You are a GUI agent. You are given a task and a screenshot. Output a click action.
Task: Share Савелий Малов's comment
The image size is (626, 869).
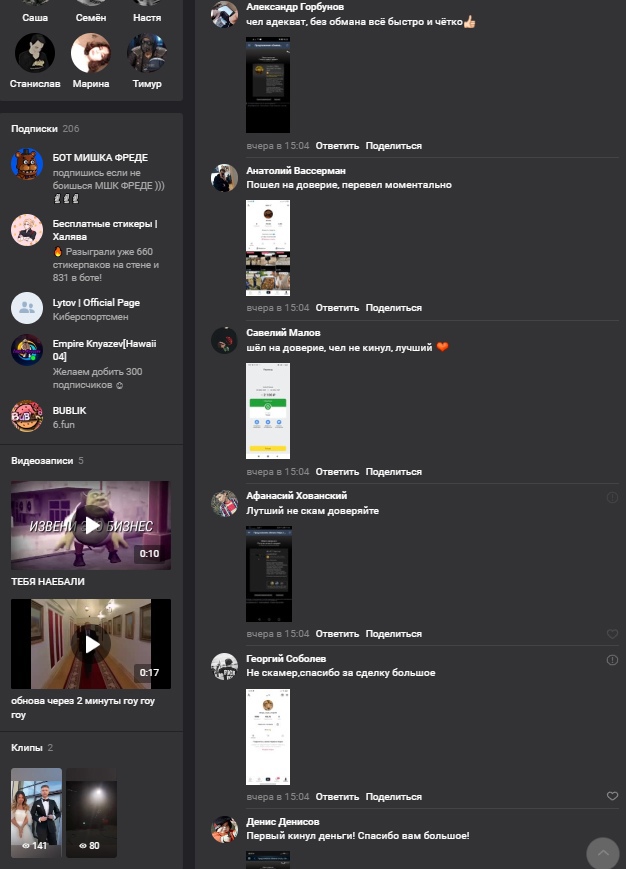pos(393,472)
